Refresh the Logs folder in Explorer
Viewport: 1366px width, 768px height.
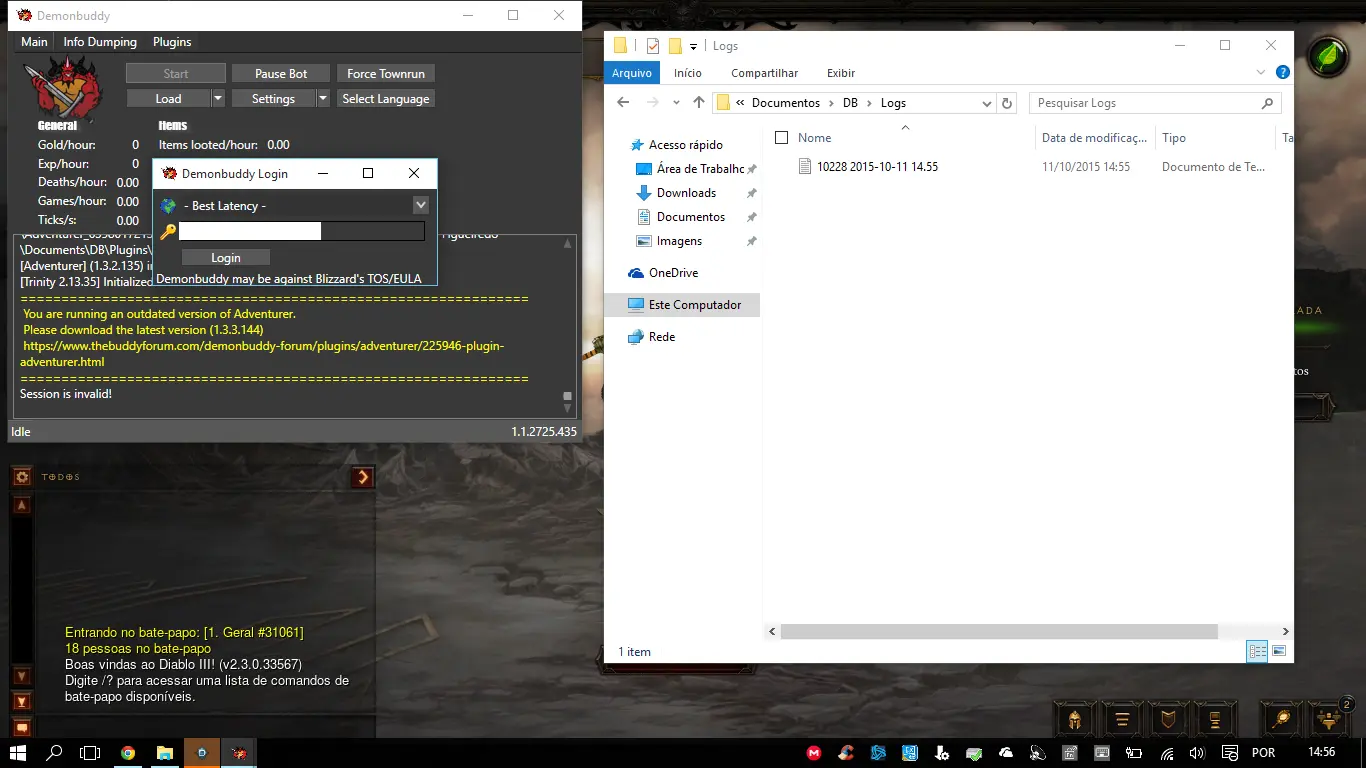click(x=1007, y=103)
